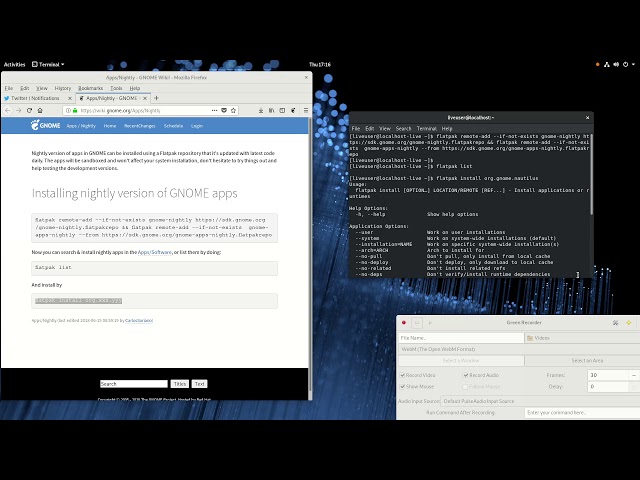Open the Firefox downloads panel
This screenshot has width=640, height=480.
(261, 110)
